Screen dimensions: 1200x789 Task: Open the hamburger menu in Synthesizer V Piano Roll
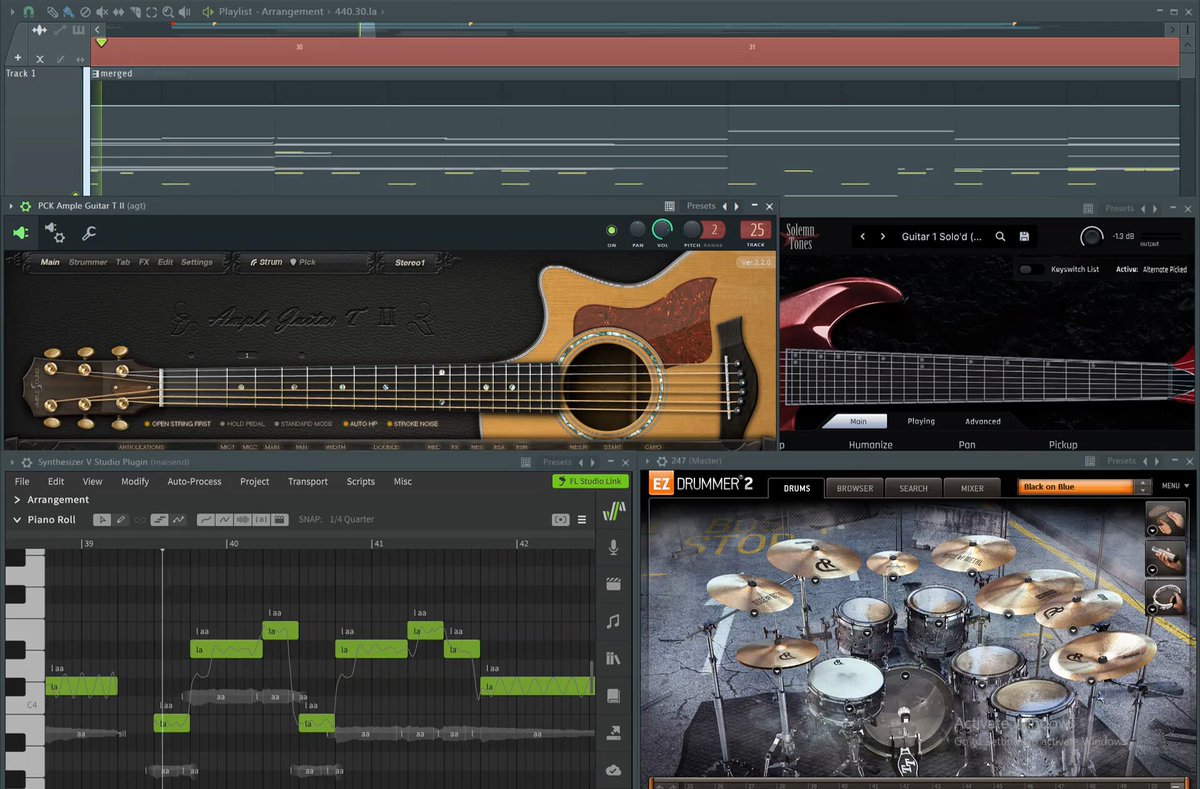[x=582, y=520]
